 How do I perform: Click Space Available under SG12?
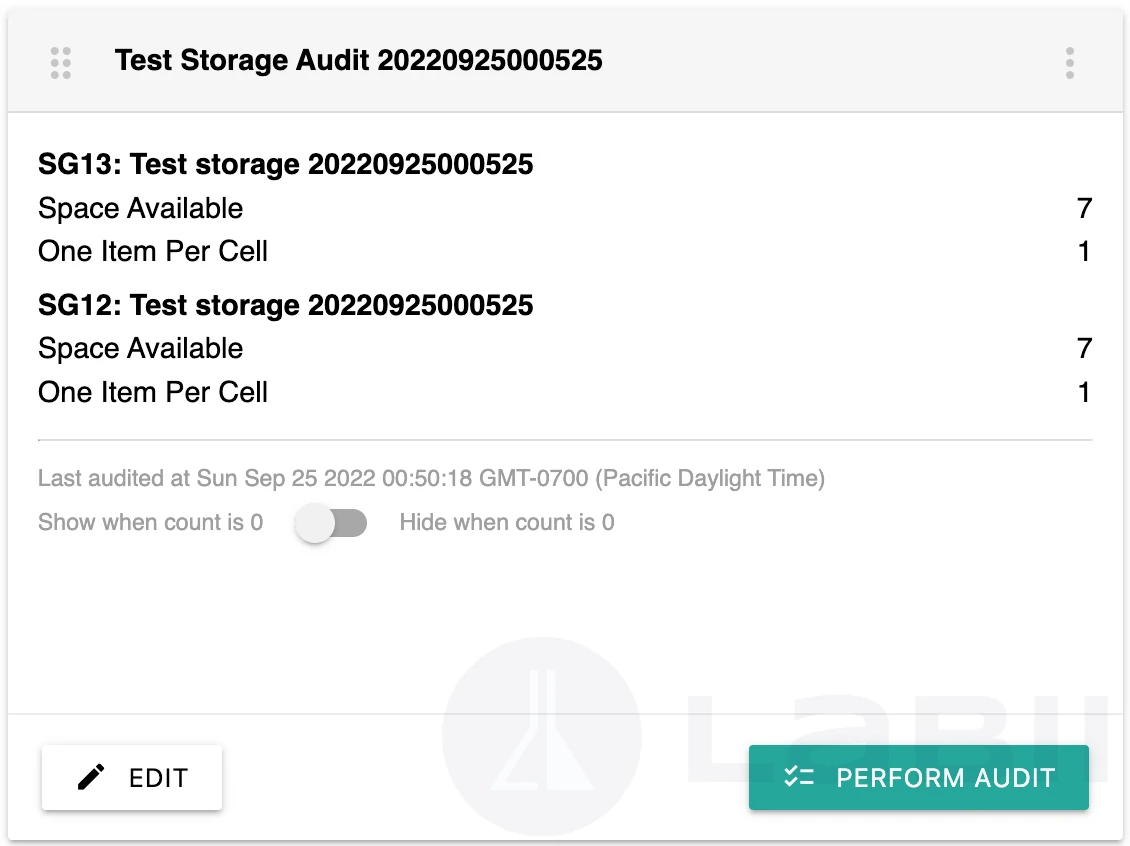[x=140, y=348]
